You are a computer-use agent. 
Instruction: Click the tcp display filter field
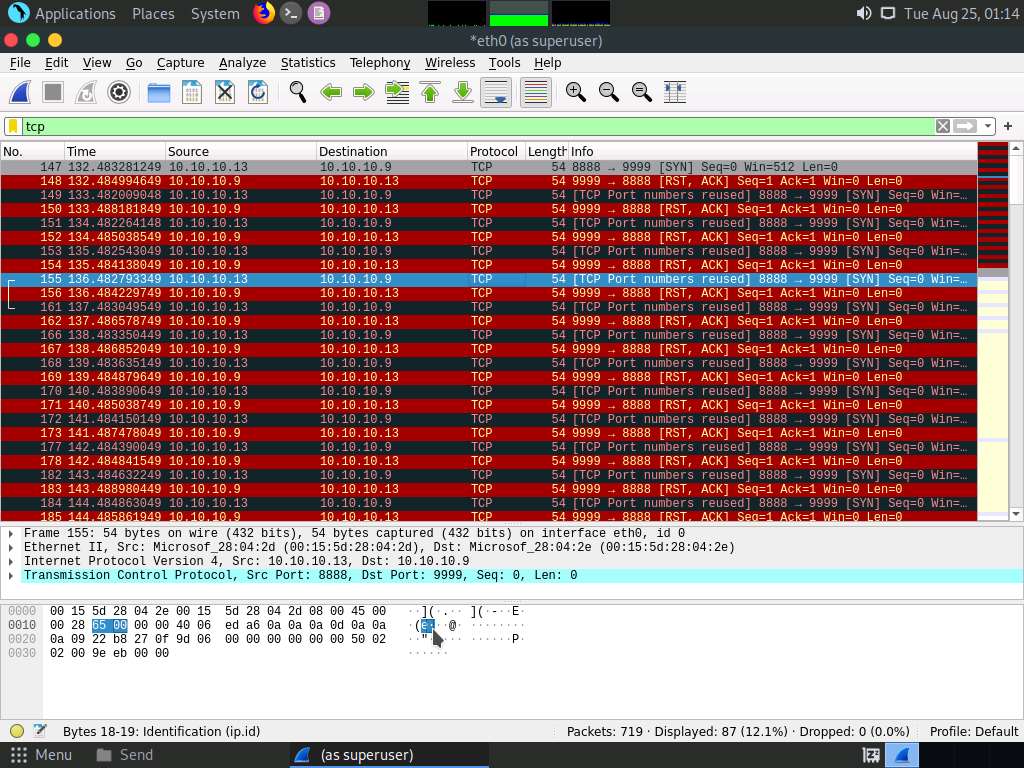478,126
